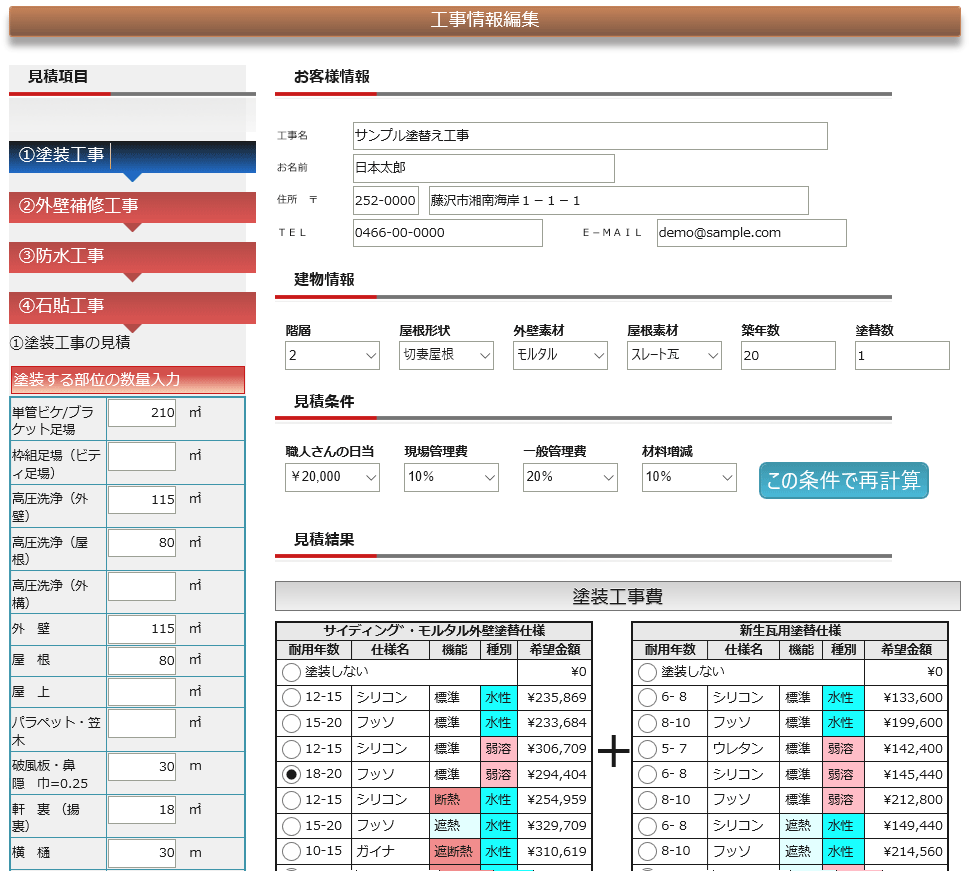Click the ¥294,404 price cell
The image size is (969, 871).
click(x=555, y=775)
